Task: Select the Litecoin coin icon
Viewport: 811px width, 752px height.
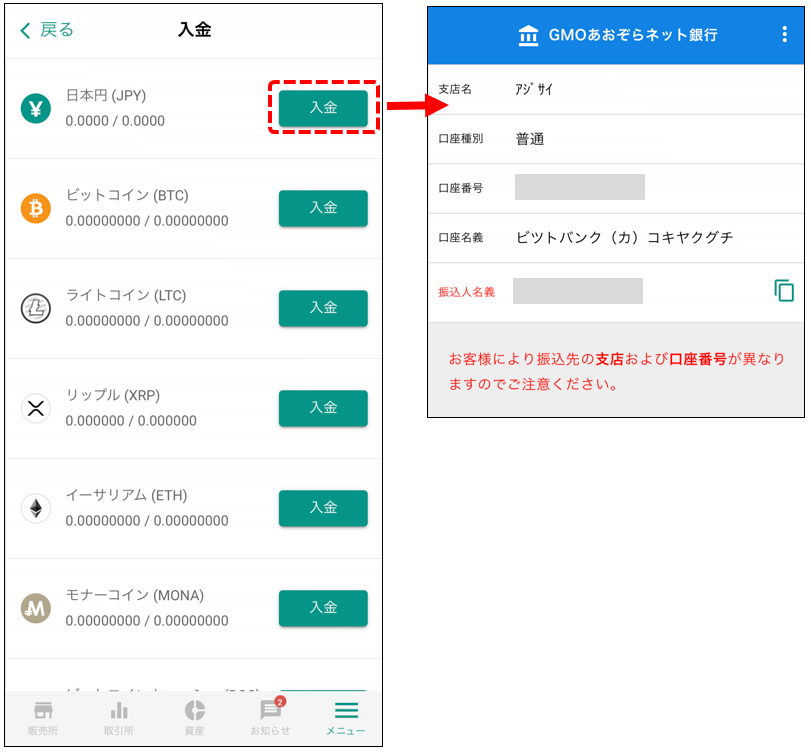Action: click(36, 308)
